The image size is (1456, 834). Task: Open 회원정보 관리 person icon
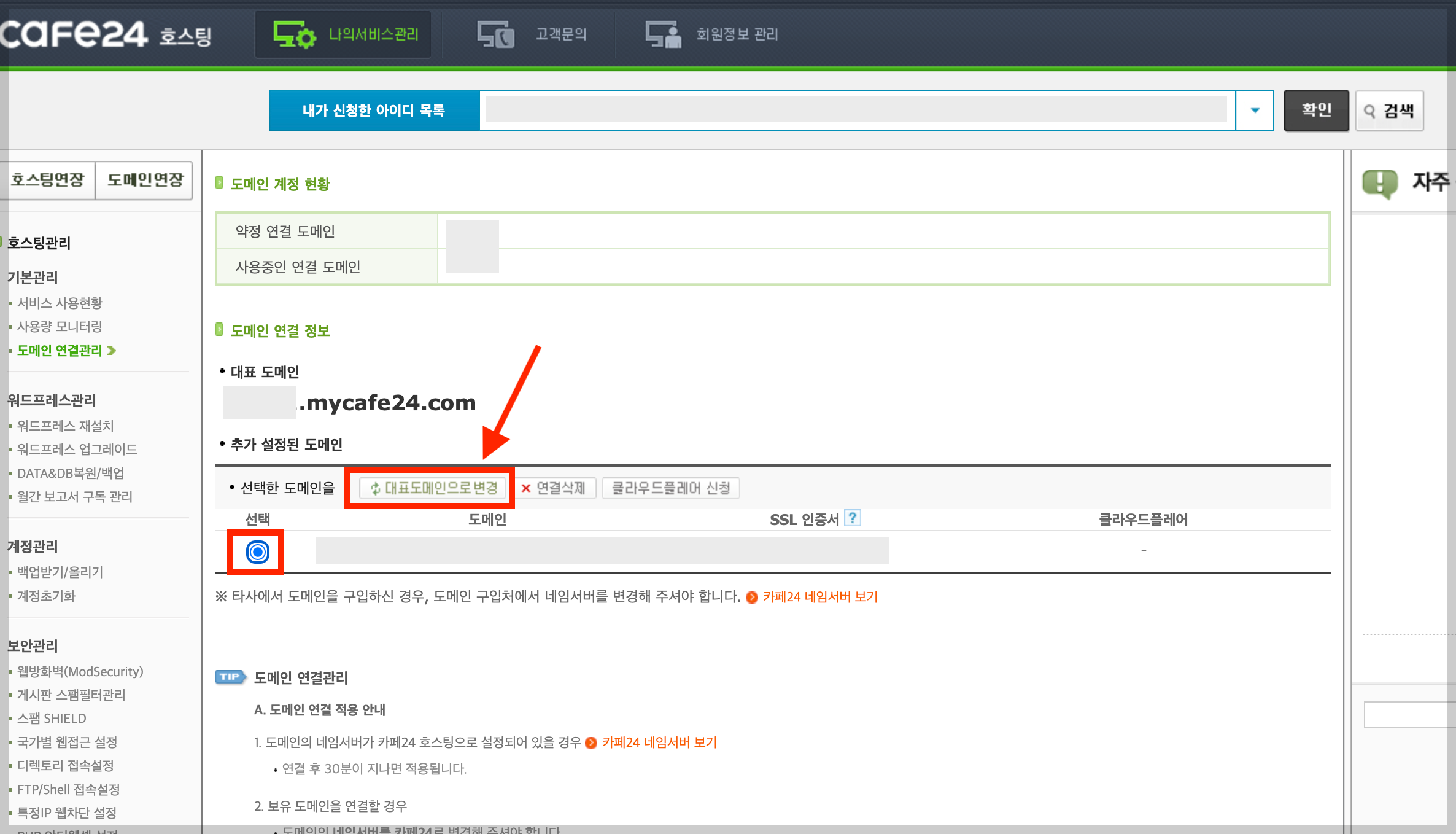click(x=663, y=34)
